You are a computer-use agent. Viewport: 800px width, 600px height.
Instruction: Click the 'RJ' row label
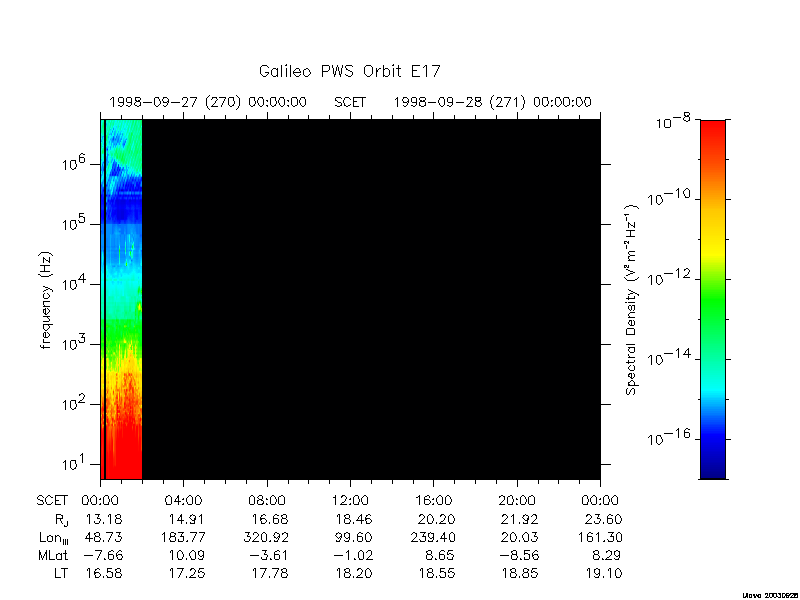coord(62,520)
